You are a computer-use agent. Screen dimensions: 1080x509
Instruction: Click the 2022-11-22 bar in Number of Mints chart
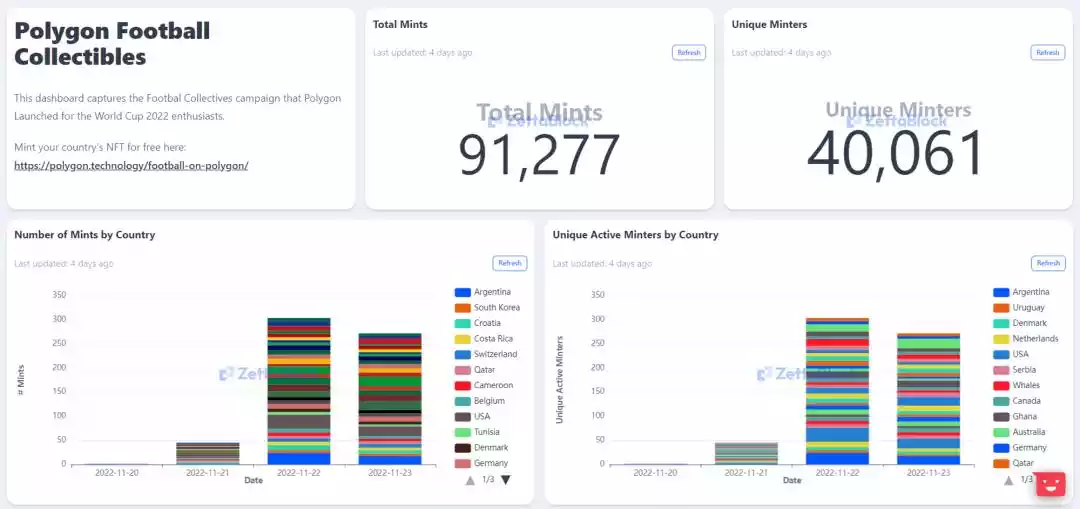[299, 390]
